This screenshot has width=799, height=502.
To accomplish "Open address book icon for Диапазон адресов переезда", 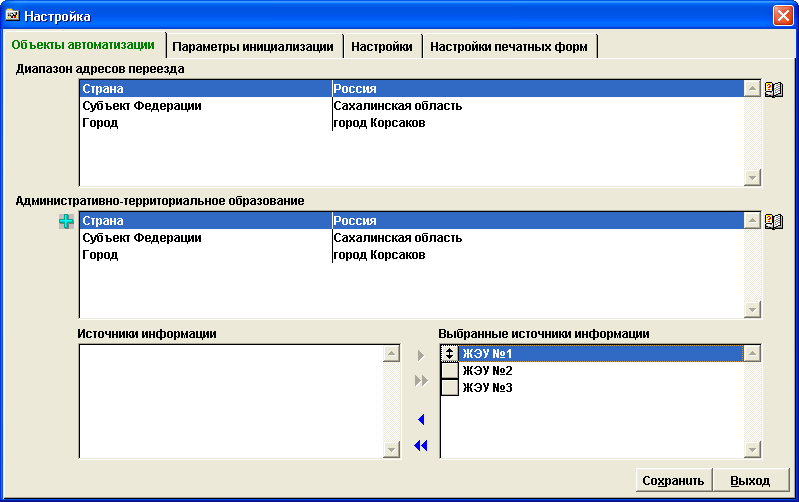I will tap(773, 89).
